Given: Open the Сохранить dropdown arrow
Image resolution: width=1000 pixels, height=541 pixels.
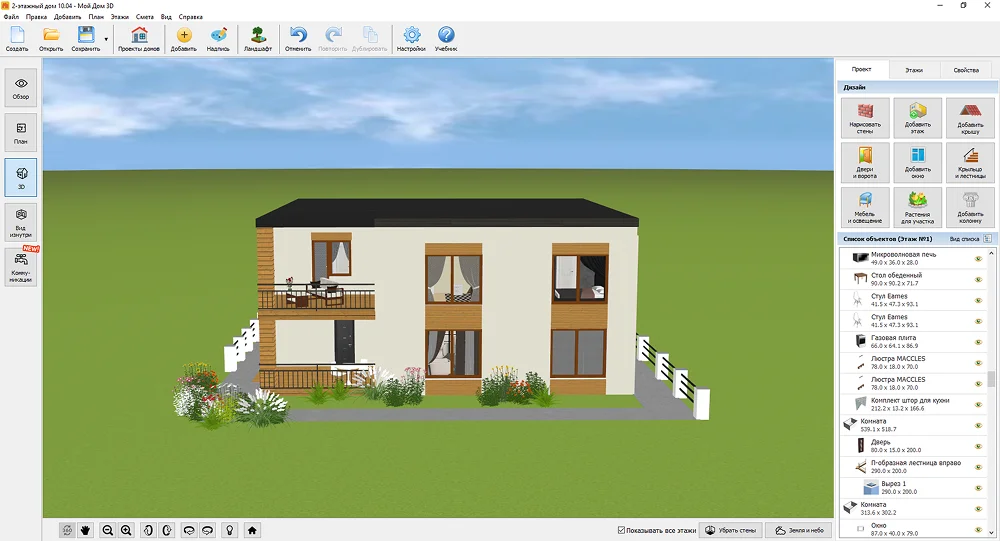Looking at the screenshot, I should 106,39.
